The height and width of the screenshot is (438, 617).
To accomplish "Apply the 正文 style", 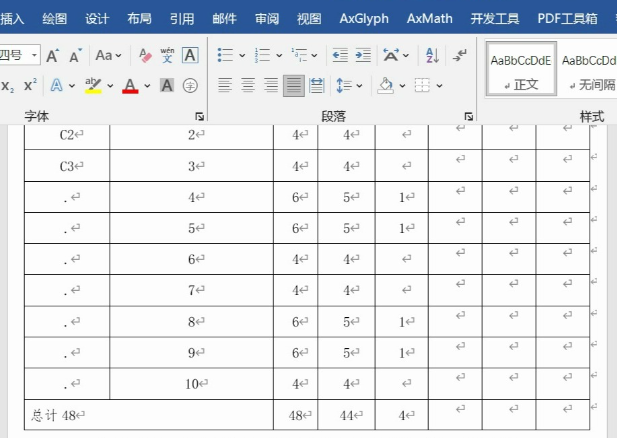I will click(520, 70).
